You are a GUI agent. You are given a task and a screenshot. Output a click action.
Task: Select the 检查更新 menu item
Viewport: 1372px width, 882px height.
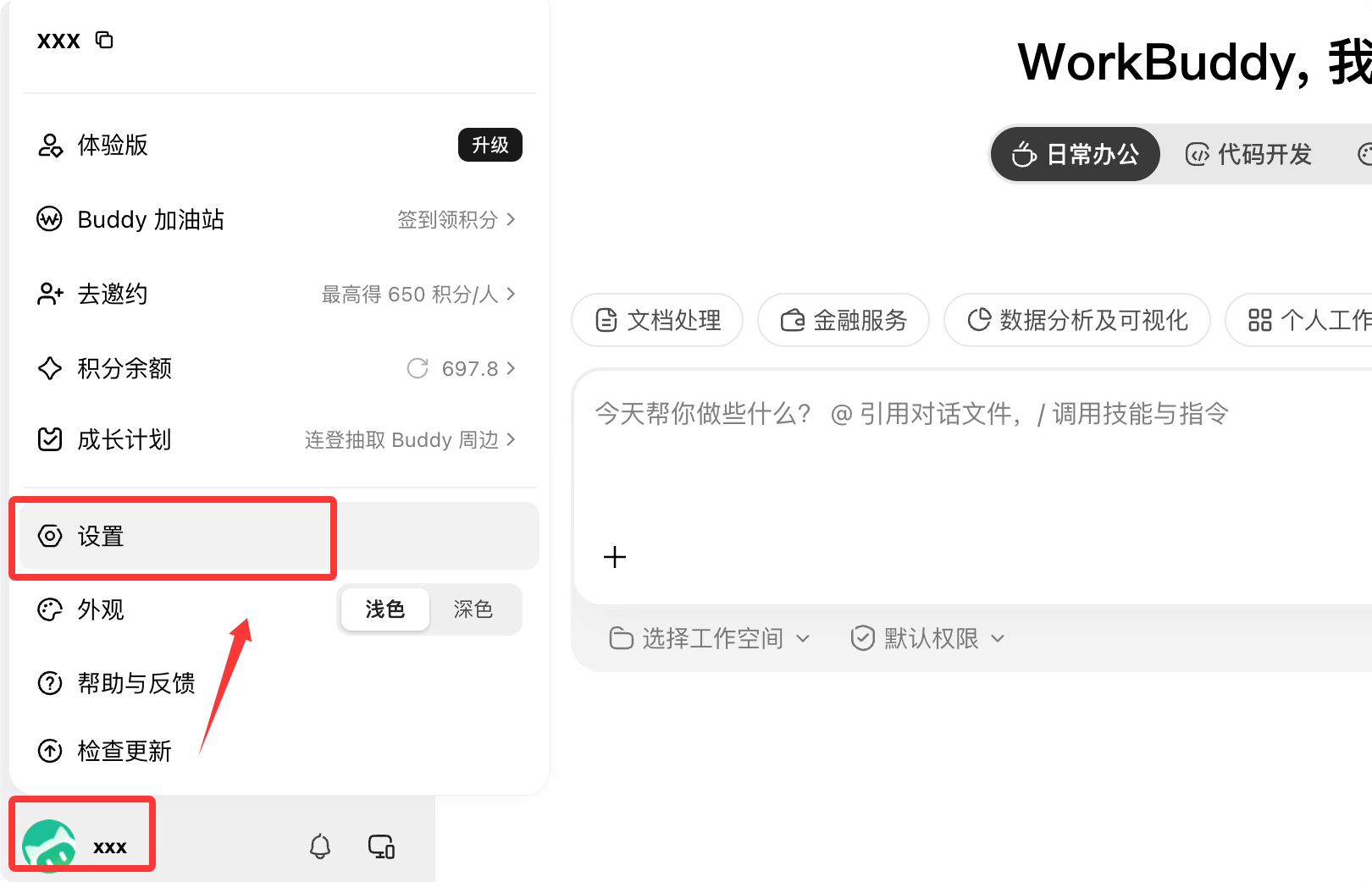coord(279,751)
